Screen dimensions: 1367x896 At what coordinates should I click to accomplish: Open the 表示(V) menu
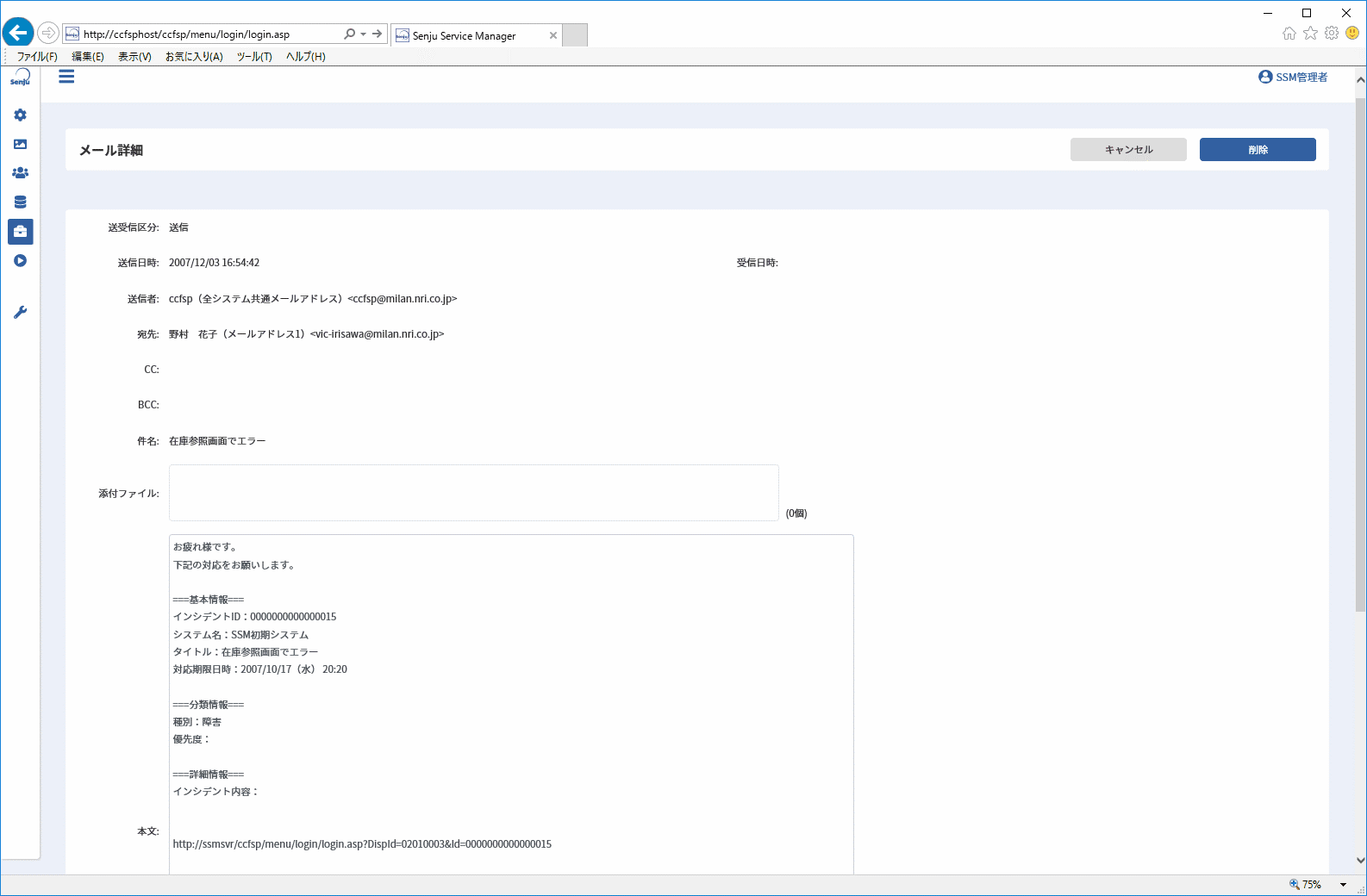click(x=134, y=56)
